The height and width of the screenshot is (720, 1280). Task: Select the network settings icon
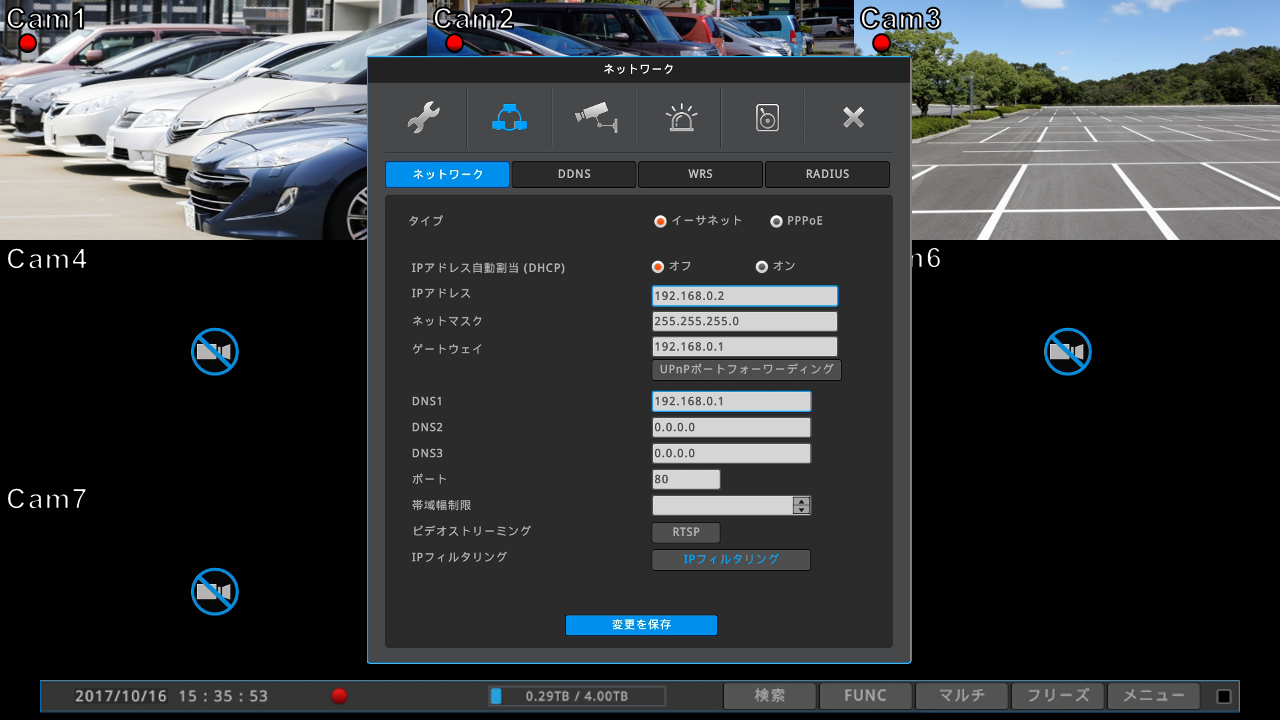coord(509,118)
